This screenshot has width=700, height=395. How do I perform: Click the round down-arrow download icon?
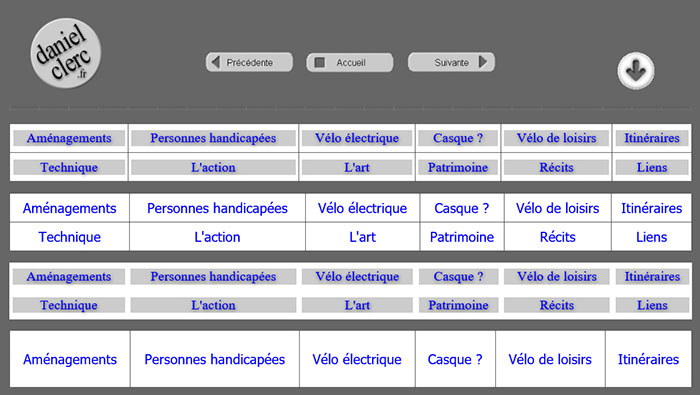636,71
